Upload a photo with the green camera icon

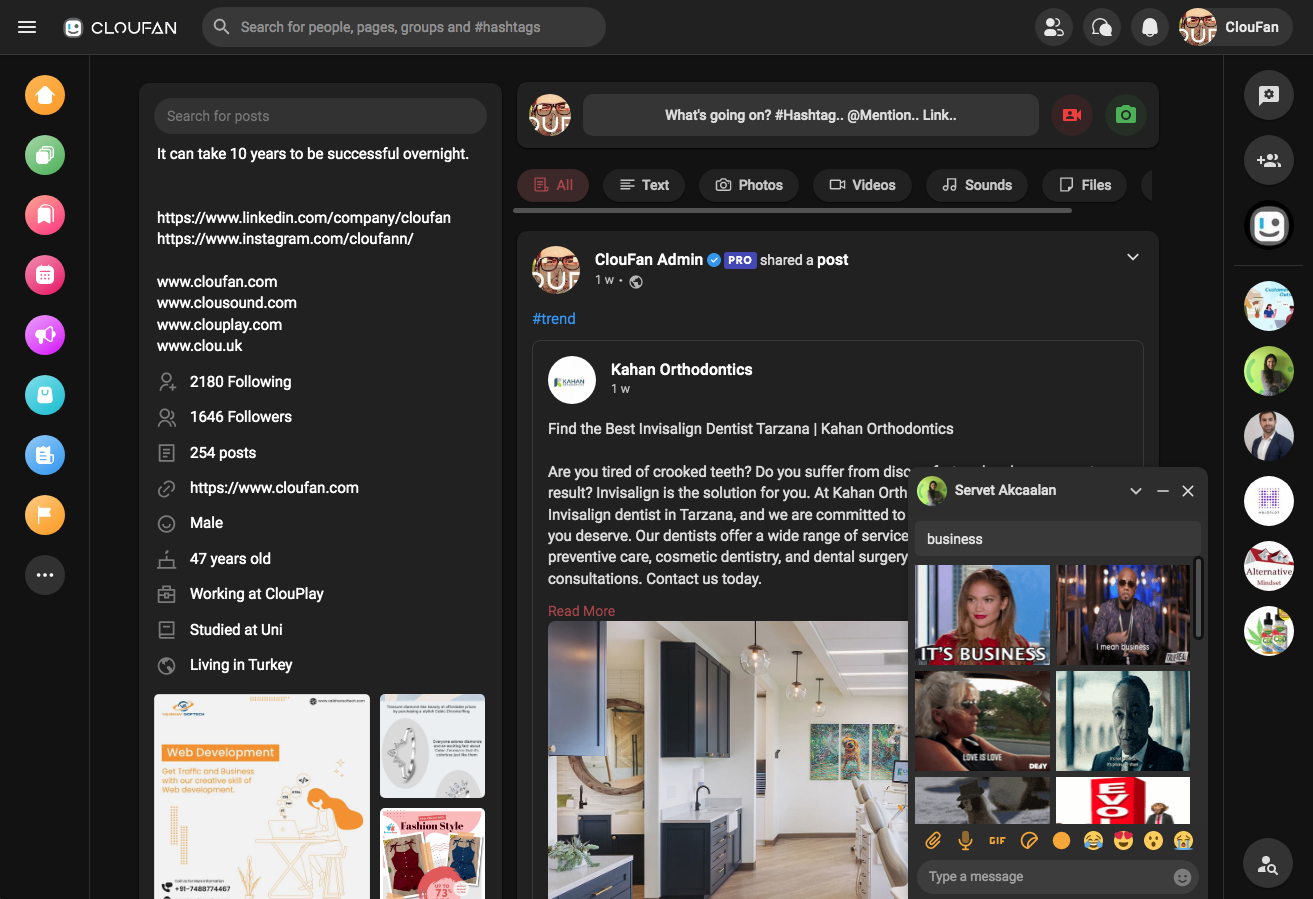click(x=1126, y=115)
